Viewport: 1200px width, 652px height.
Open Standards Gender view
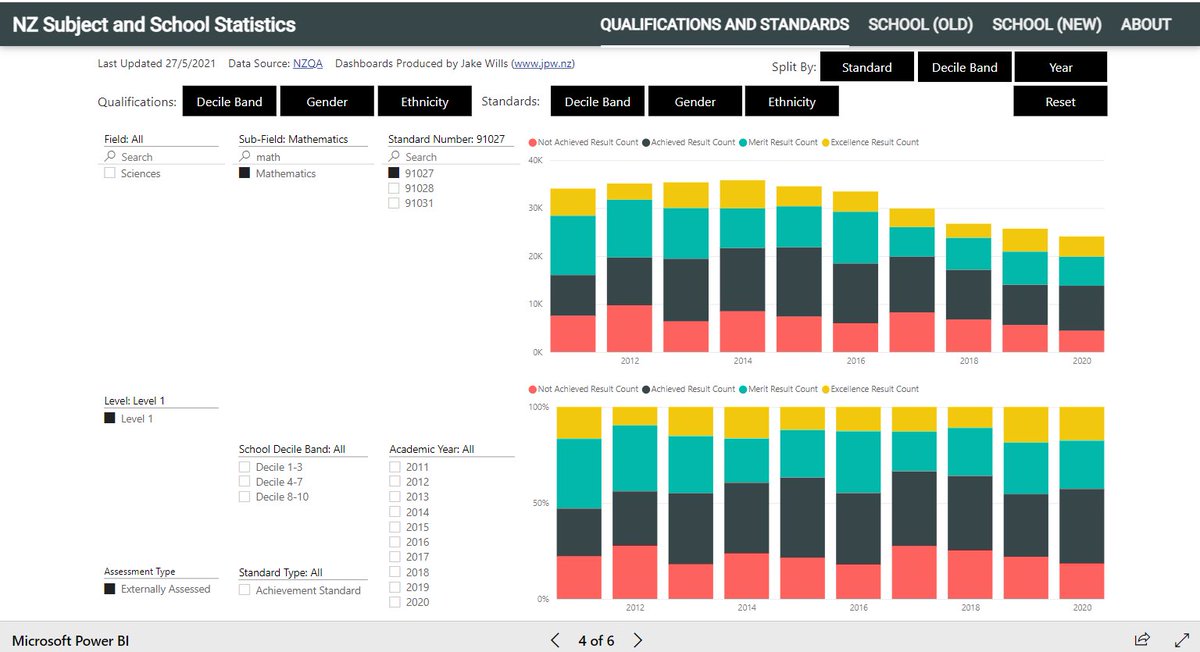coord(695,101)
